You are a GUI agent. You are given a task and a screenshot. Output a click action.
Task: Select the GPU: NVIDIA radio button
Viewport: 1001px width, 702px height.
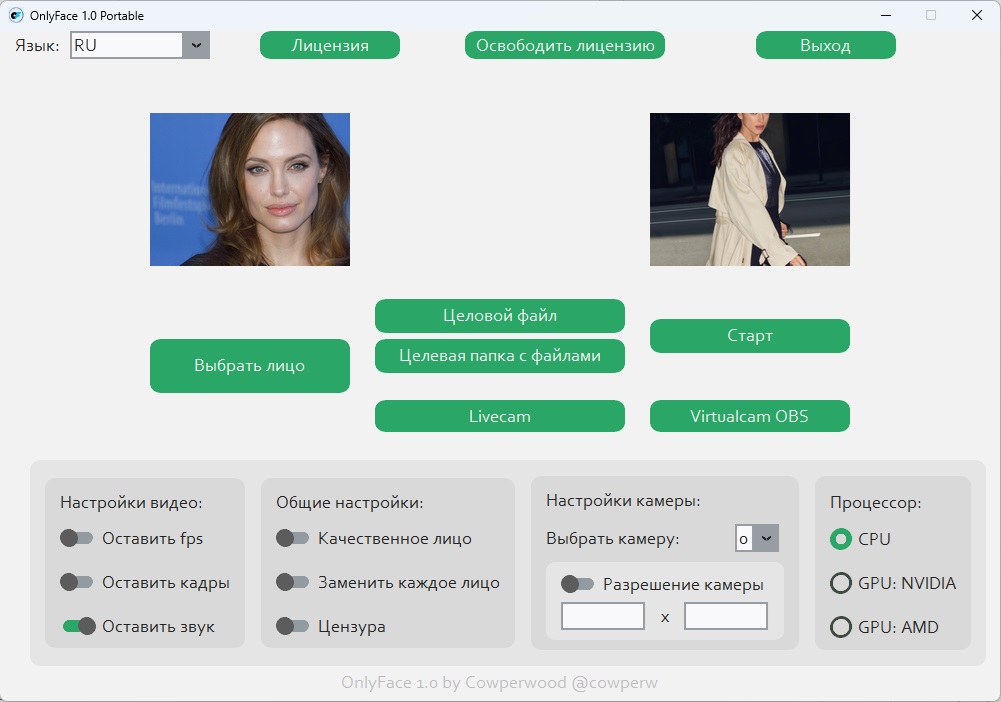[x=841, y=583]
